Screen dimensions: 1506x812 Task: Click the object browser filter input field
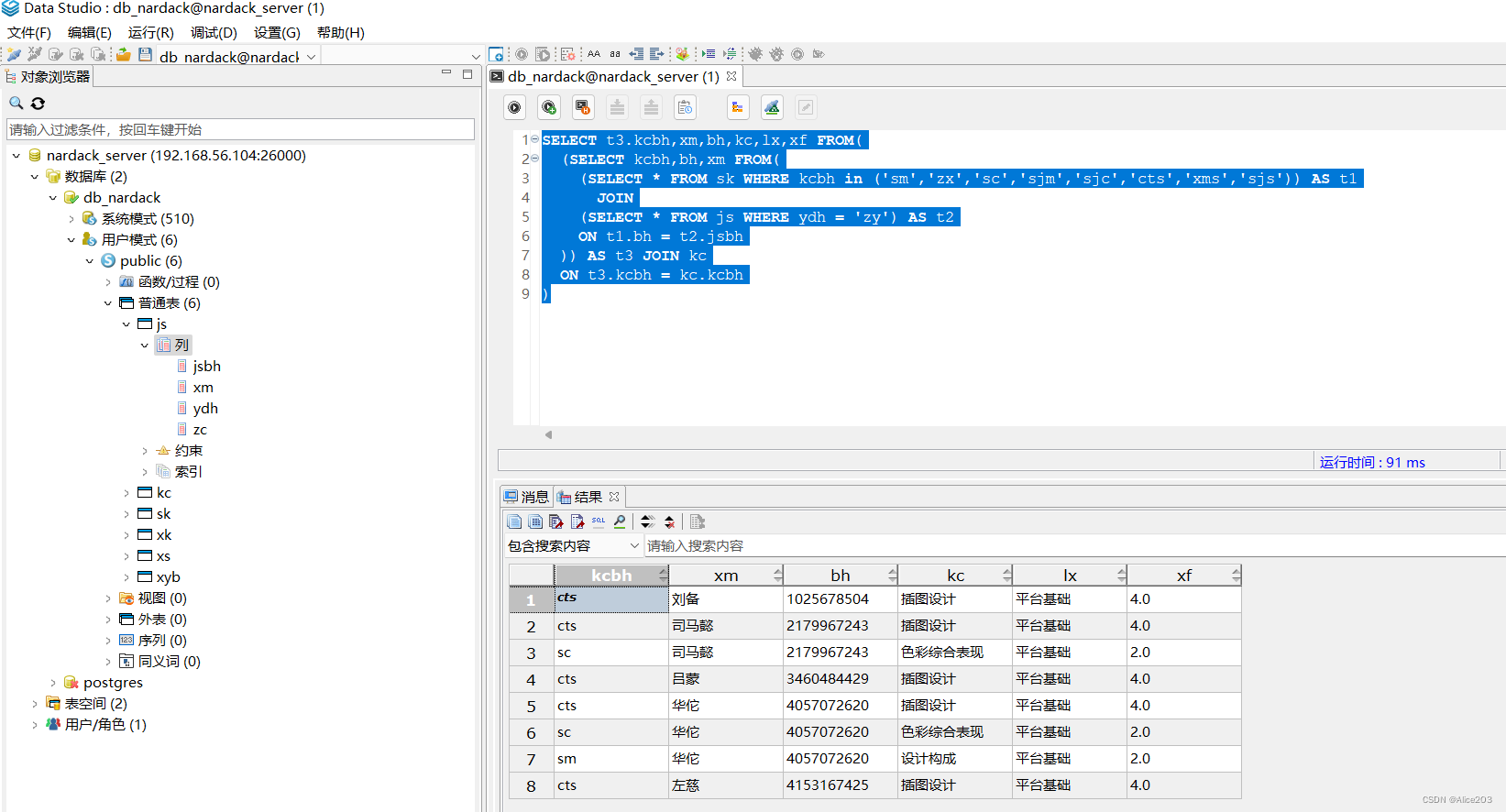pos(240,130)
